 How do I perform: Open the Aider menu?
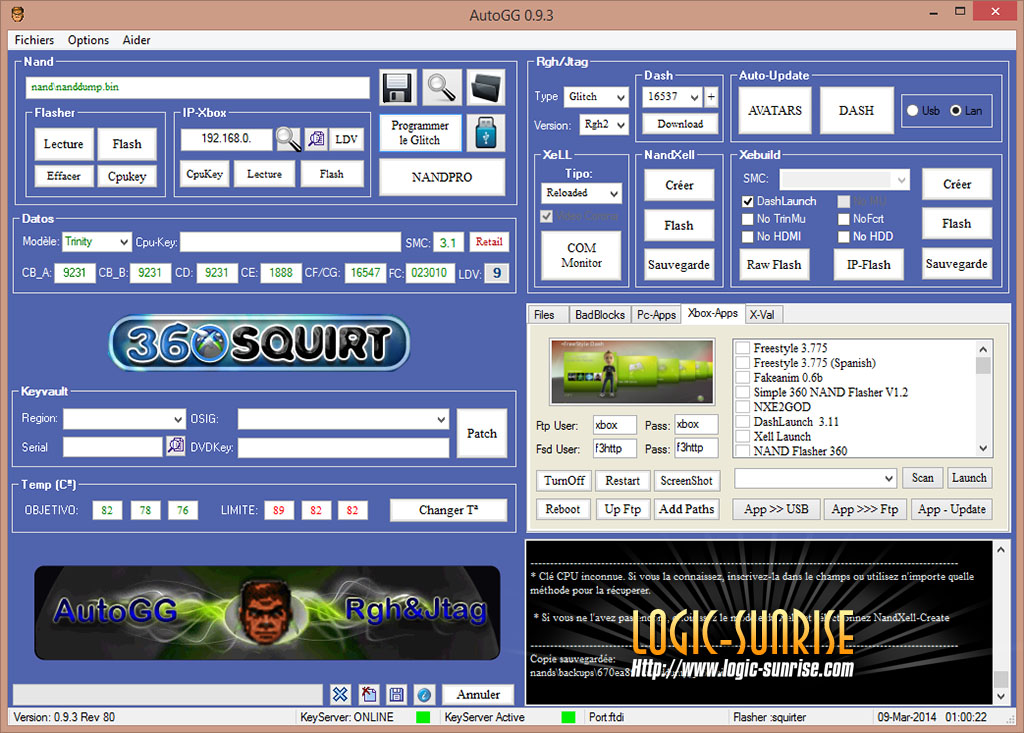[136, 40]
